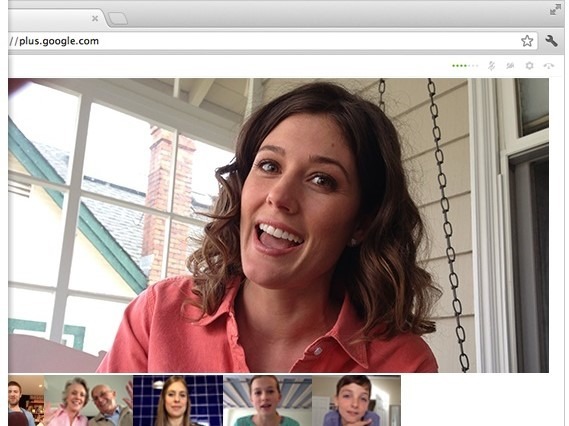
Task: Turn off the camera in the hangout toolbar
Action: (510, 66)
